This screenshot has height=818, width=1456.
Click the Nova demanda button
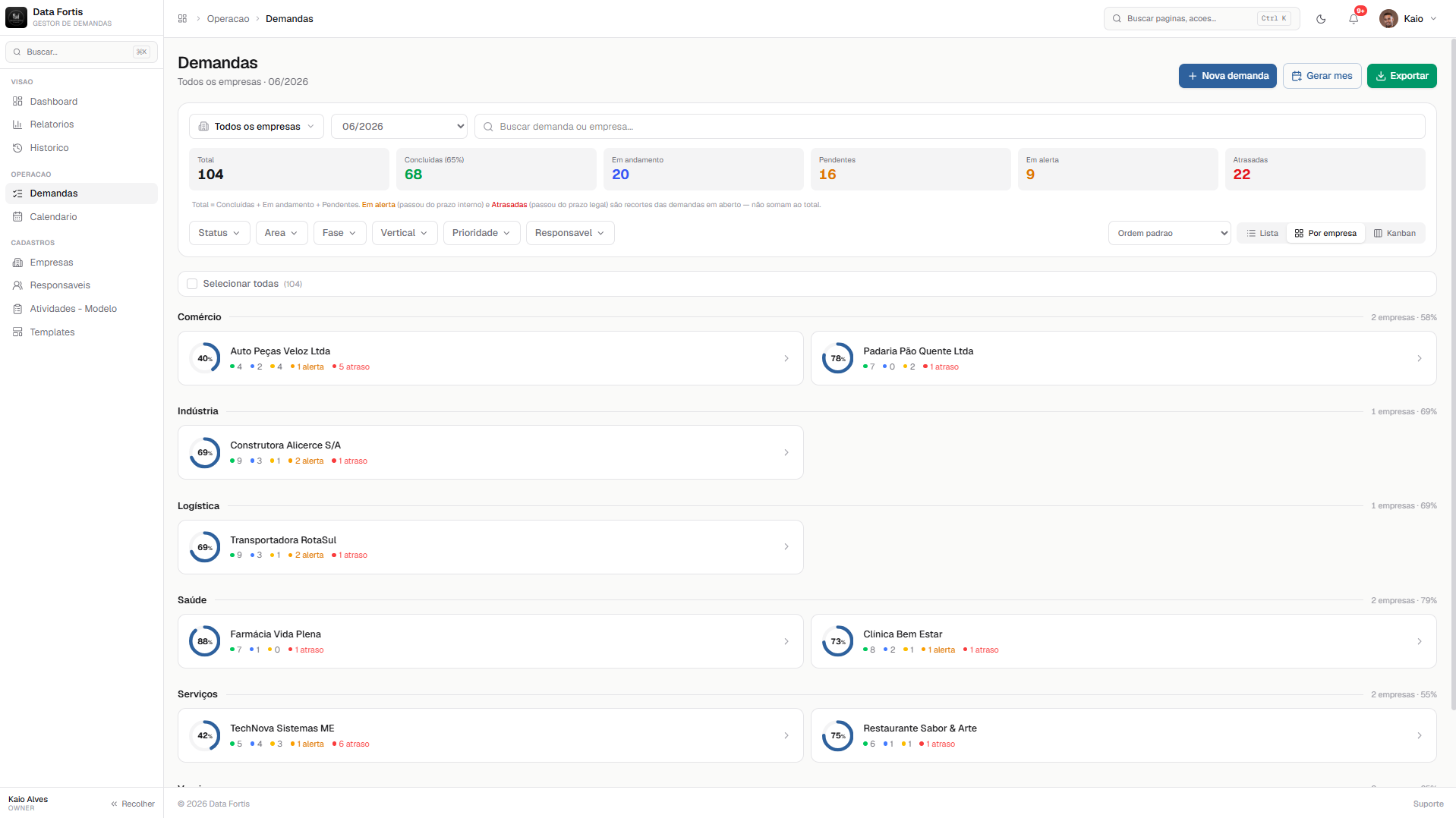[x=1228, y=76]
